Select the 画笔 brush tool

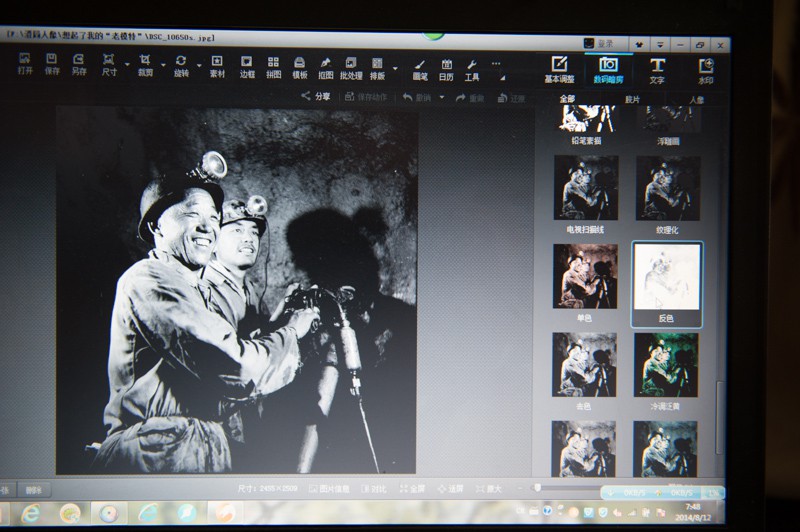pyautogui.click(x=420, y=70)
